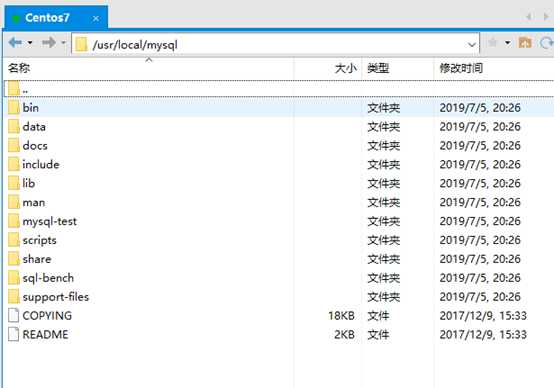Click the tab strip scroll-left arrow
Screen dimensions: 554x388
[529, 17]
